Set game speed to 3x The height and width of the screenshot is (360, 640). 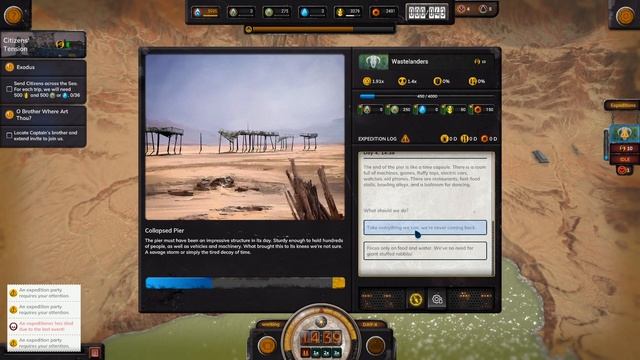(336, 352)
